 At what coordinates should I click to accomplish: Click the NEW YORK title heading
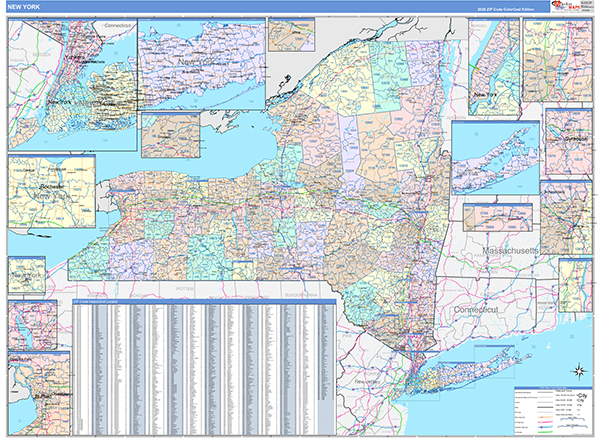pyautogui.click(x=23, y=7)
